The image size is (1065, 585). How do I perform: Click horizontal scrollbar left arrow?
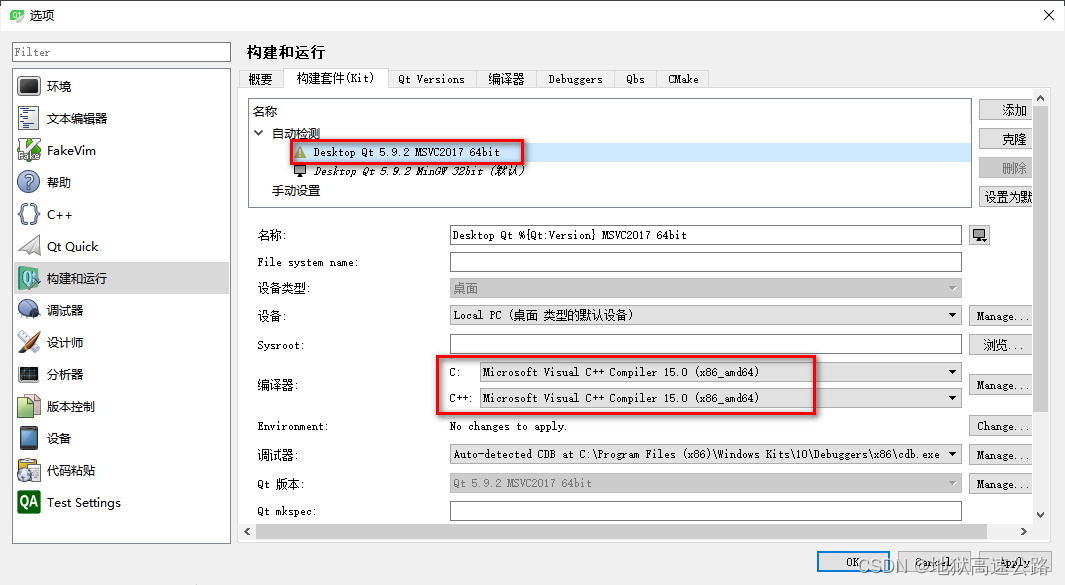(247, 531)
